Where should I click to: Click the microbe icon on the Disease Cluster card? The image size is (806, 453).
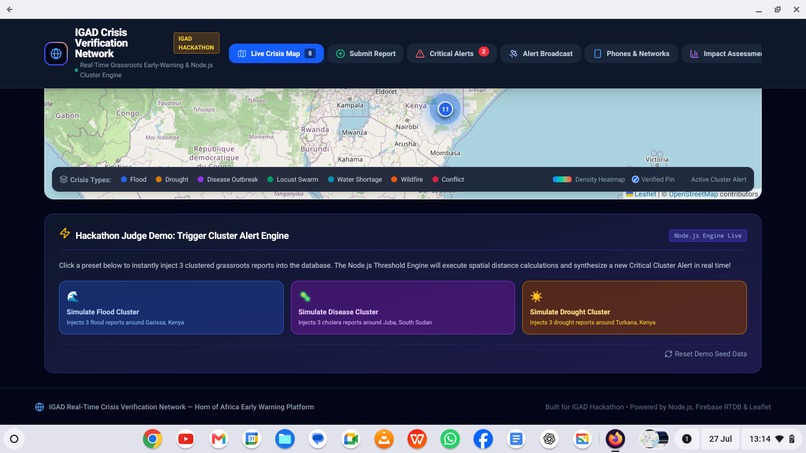pos(305,296)
